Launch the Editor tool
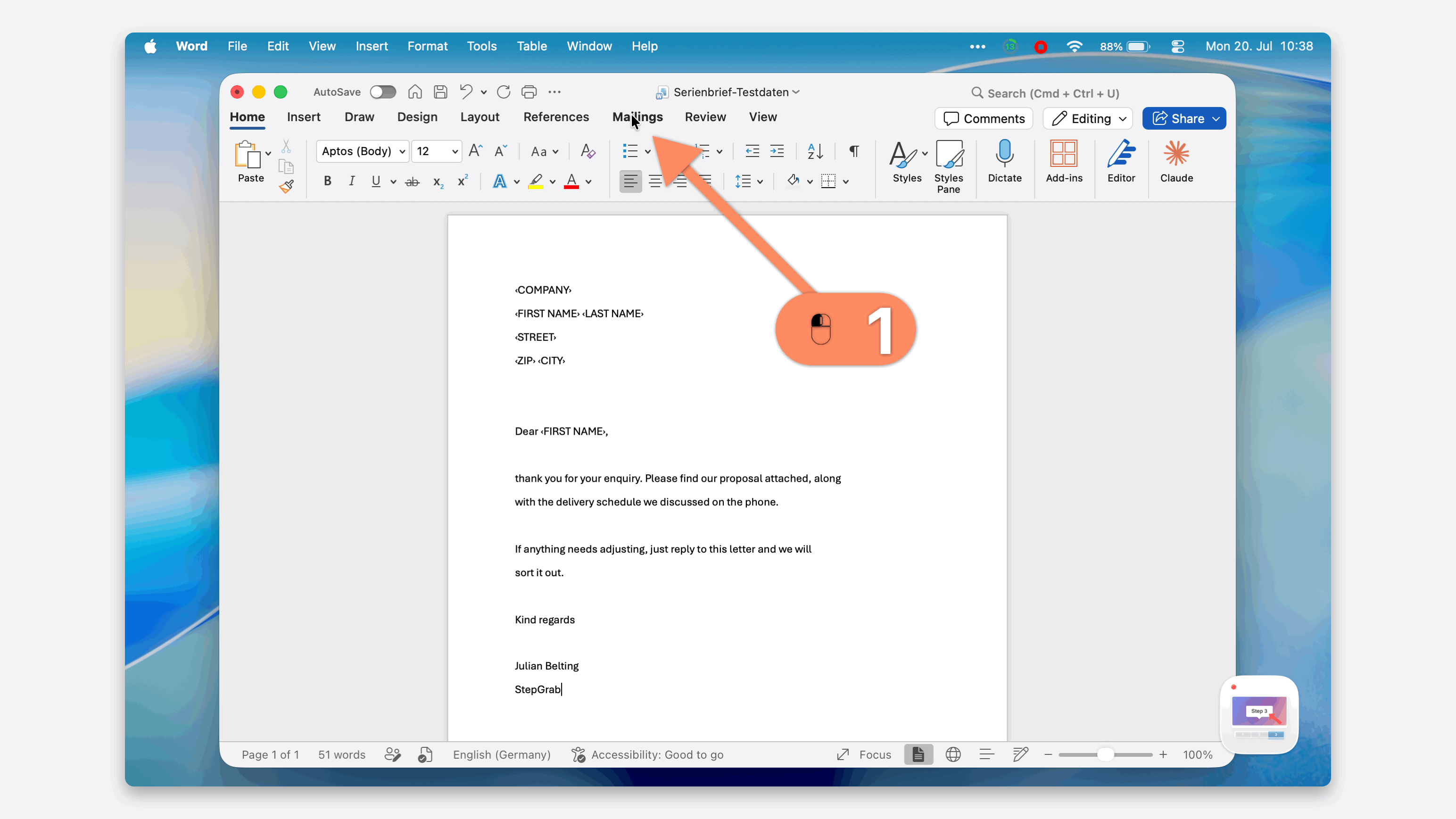This screenshot has width=1456, height=819. click(x=1121, y=161)
